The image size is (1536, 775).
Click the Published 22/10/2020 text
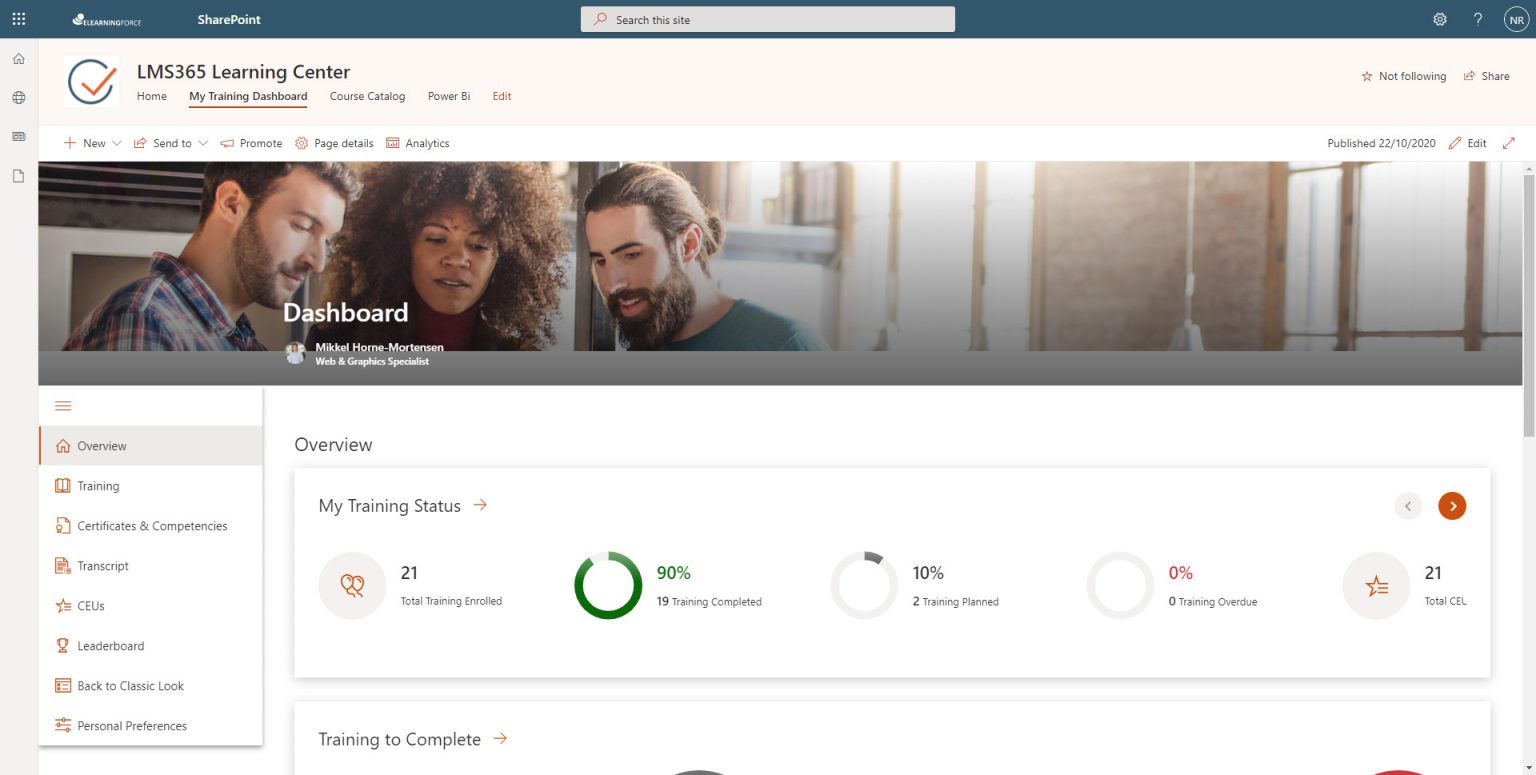[1381, 143]
